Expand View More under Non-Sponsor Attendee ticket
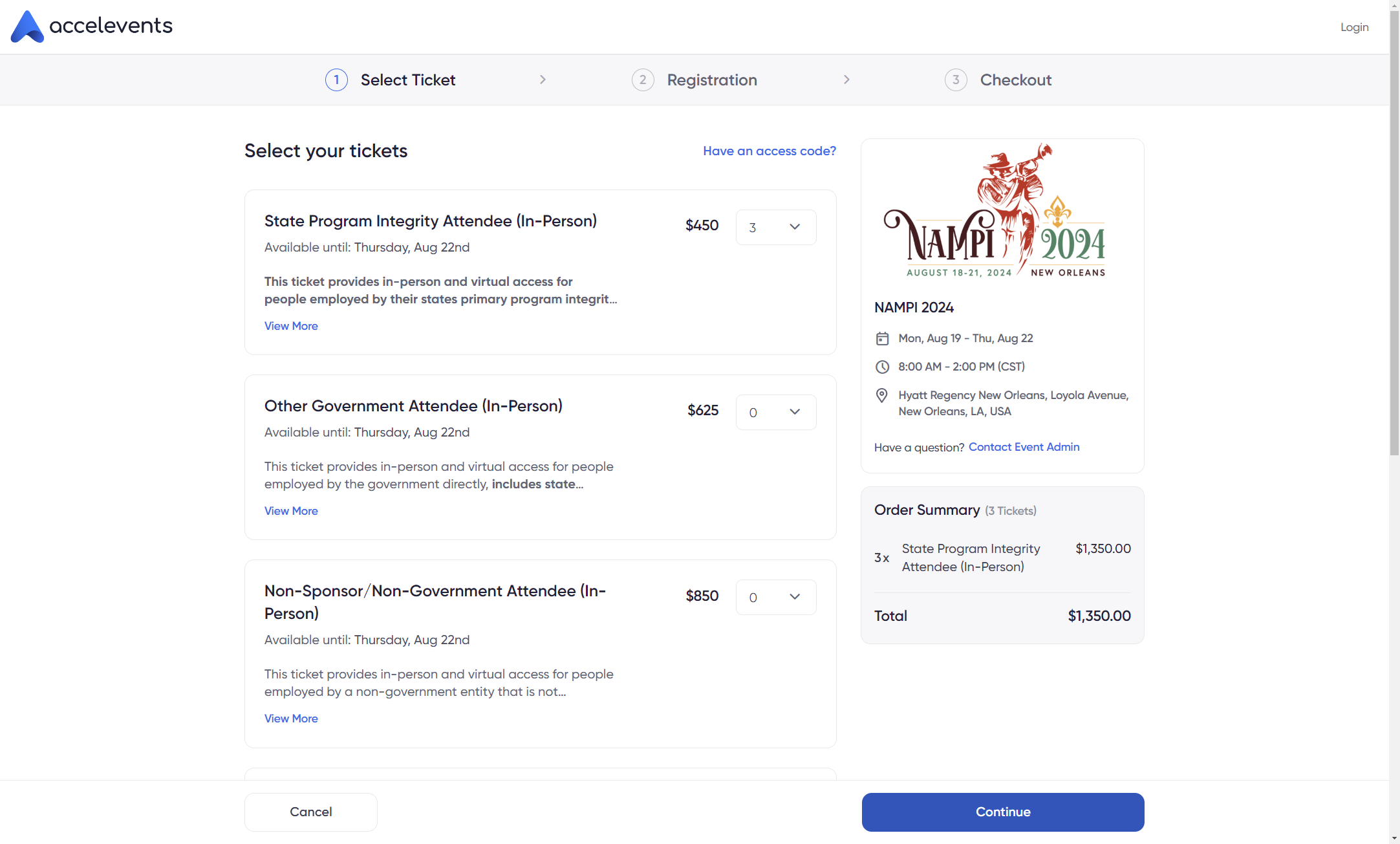 coord(291,719)
